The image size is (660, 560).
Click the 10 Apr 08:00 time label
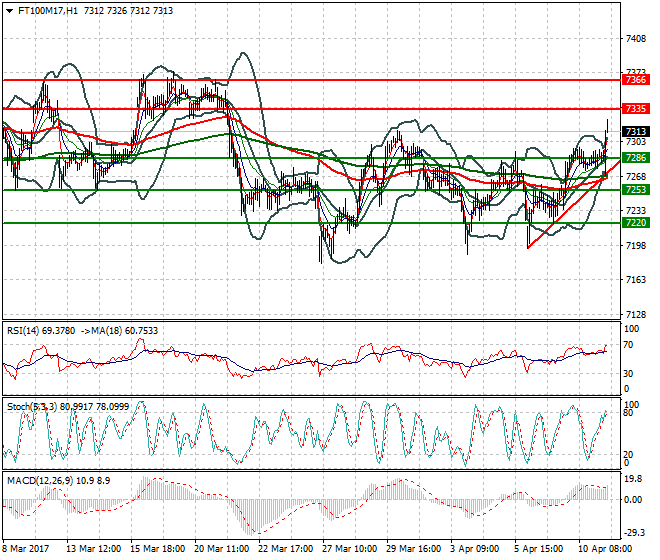coord(605,549)
